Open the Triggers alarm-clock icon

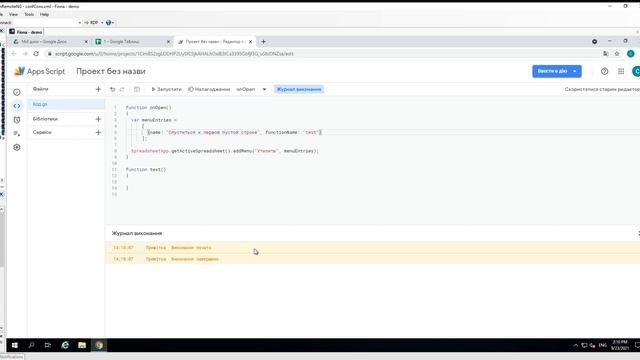pyautogui.click(x=17, y=120)
